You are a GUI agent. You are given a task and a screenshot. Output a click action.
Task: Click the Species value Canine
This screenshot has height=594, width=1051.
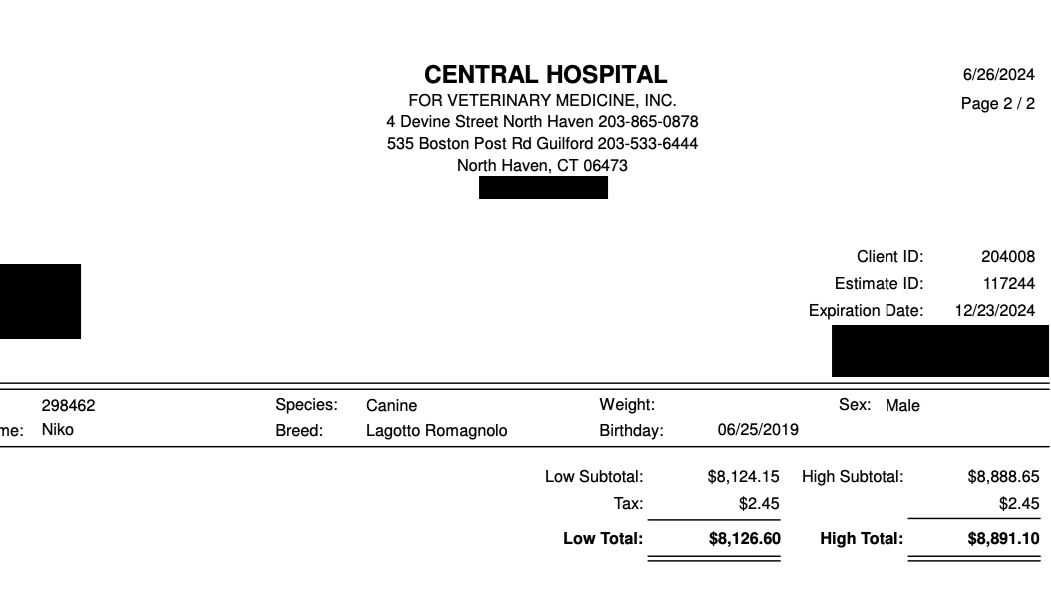click(x=391, y=406)
